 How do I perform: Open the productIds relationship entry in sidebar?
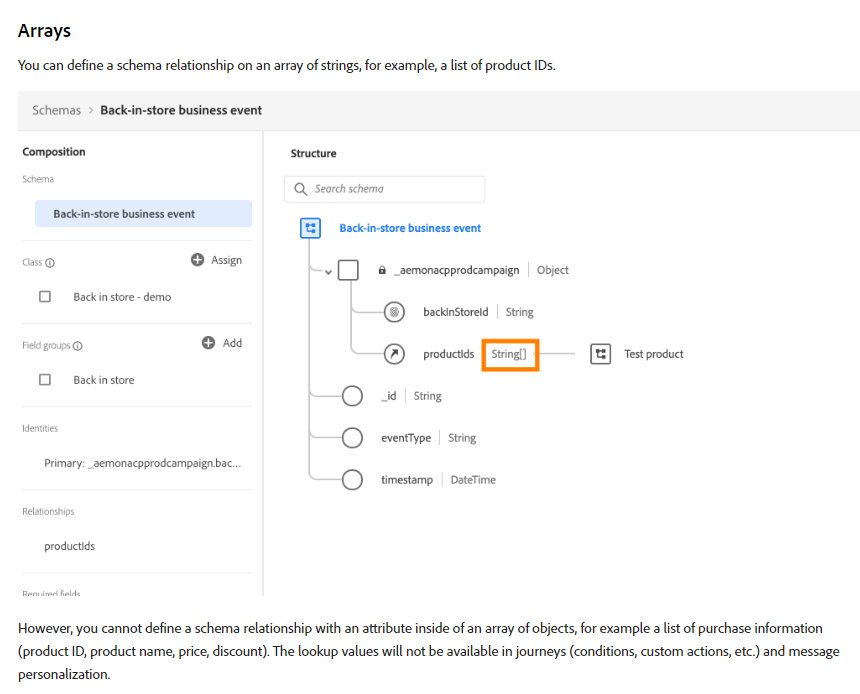pos(70,547)
